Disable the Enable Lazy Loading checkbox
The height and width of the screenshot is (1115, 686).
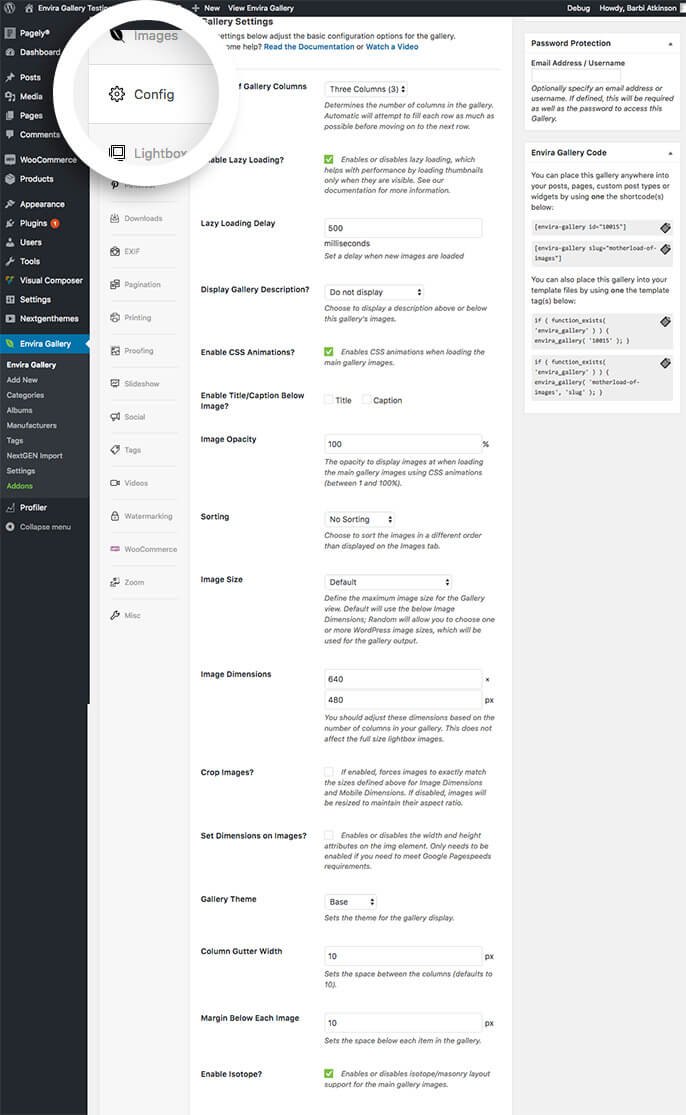[x=329, y=159]
